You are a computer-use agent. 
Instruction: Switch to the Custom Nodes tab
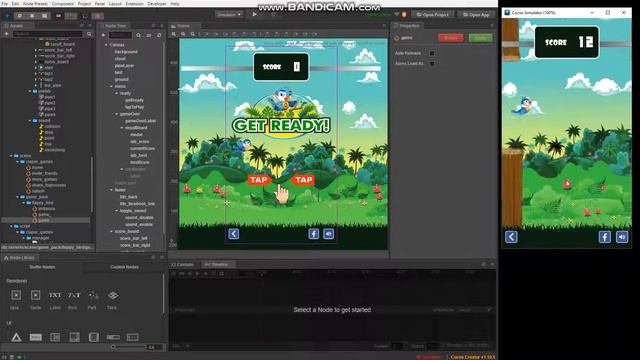click(124, 267)
